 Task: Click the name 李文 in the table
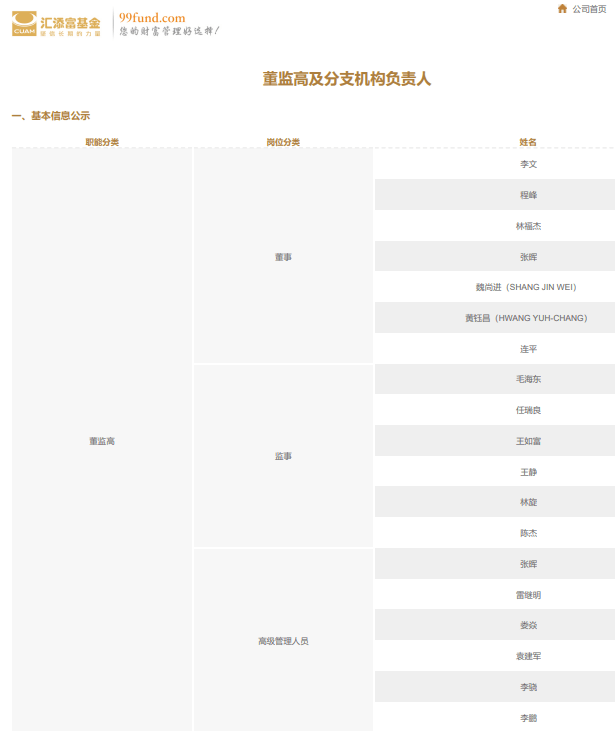pos(528,164)
